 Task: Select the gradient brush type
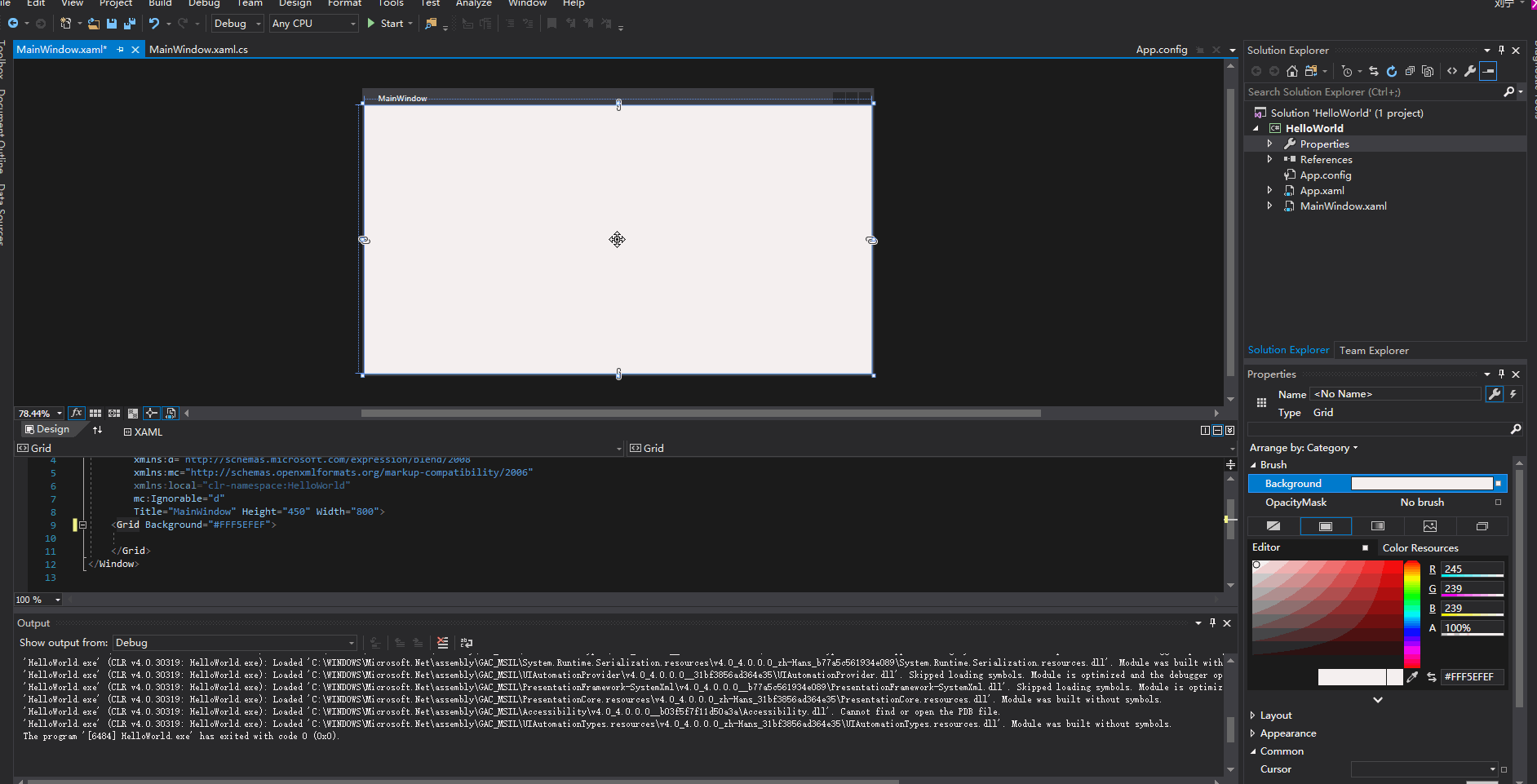(x=1378, y=526)
